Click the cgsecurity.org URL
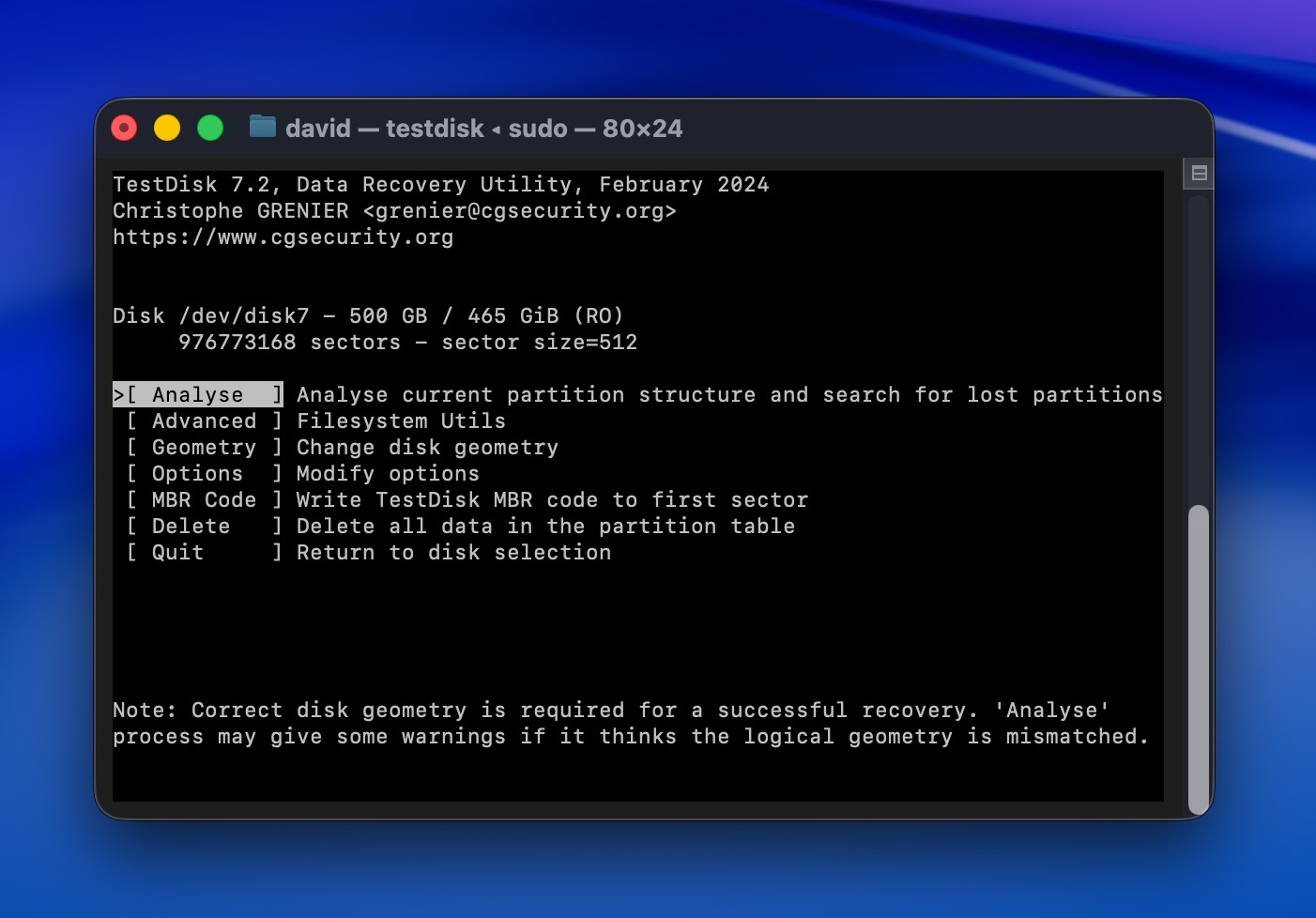 [x=283, y=237]
